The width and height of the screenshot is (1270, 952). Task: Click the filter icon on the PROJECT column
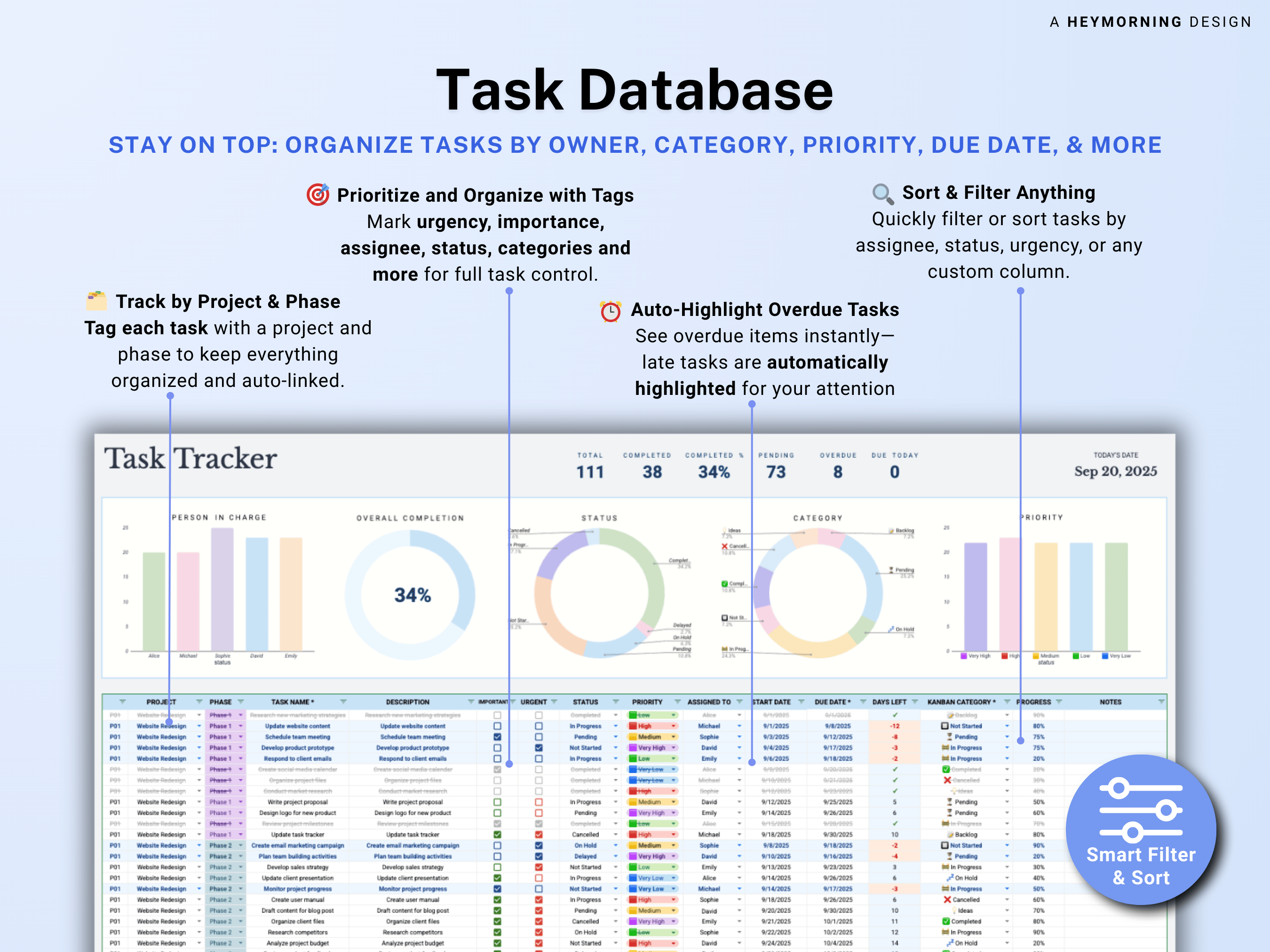[x=122, y=702]
